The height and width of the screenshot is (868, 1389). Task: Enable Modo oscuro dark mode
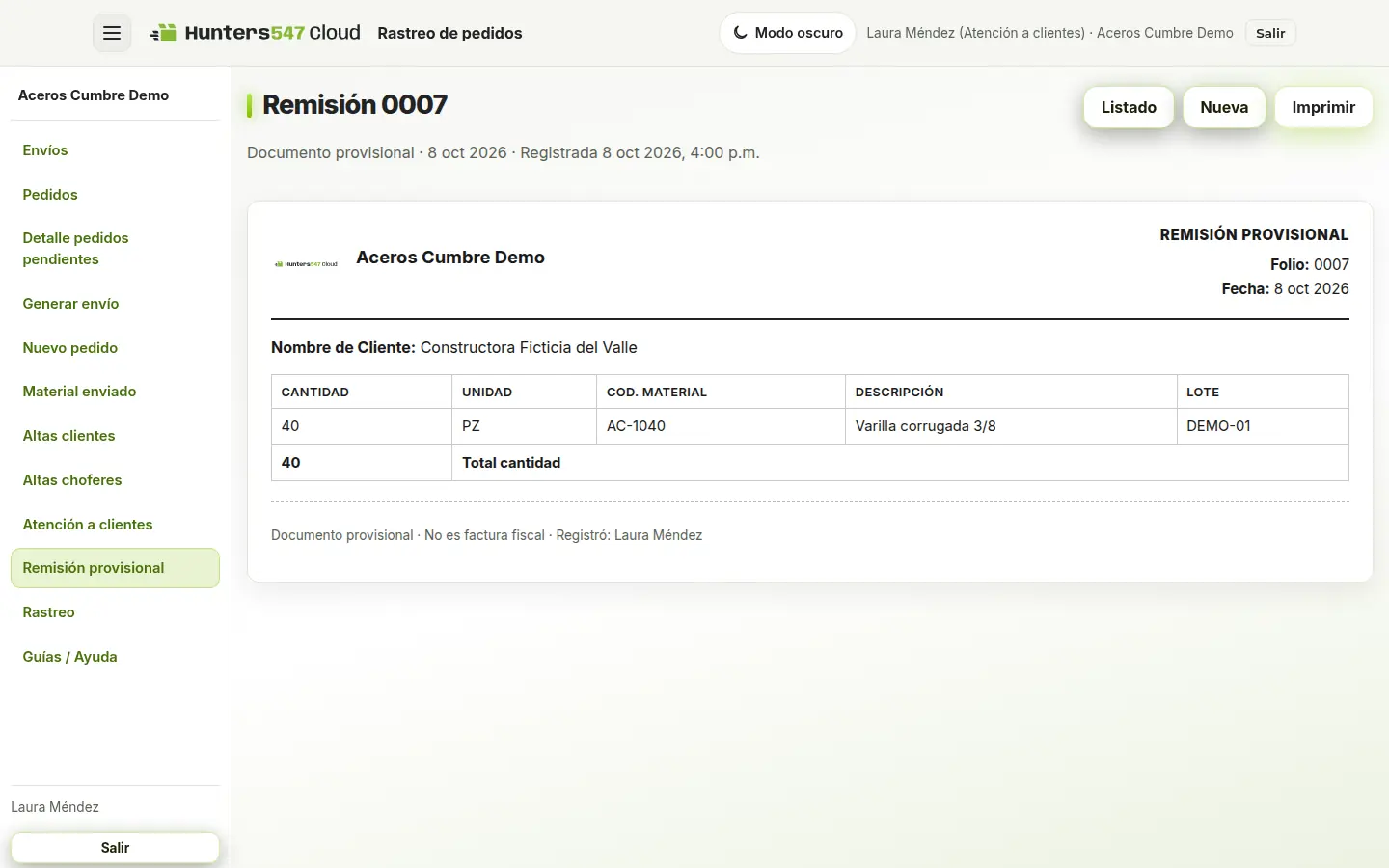tap(787, 33)
